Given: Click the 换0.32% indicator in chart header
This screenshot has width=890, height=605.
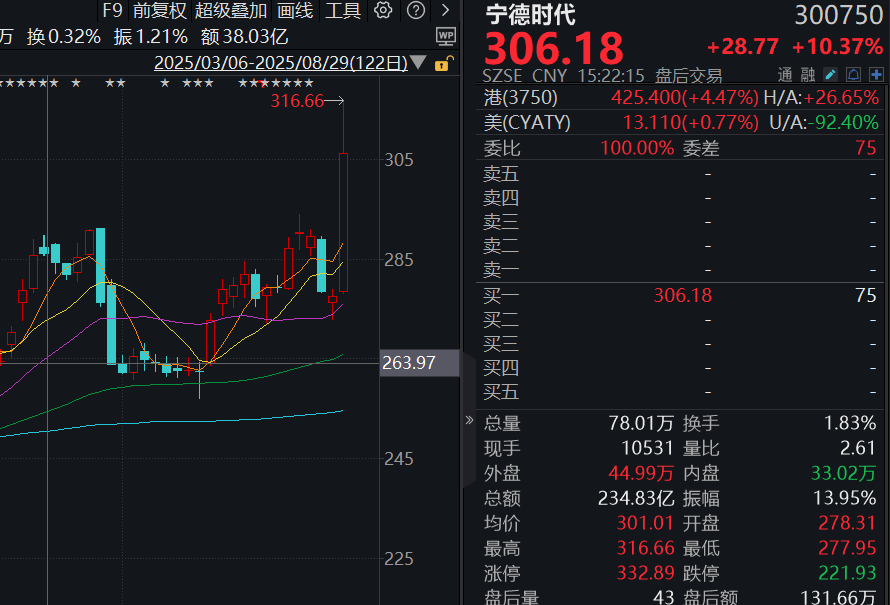Looking at the screenshot, I should [x=64, y=37].
